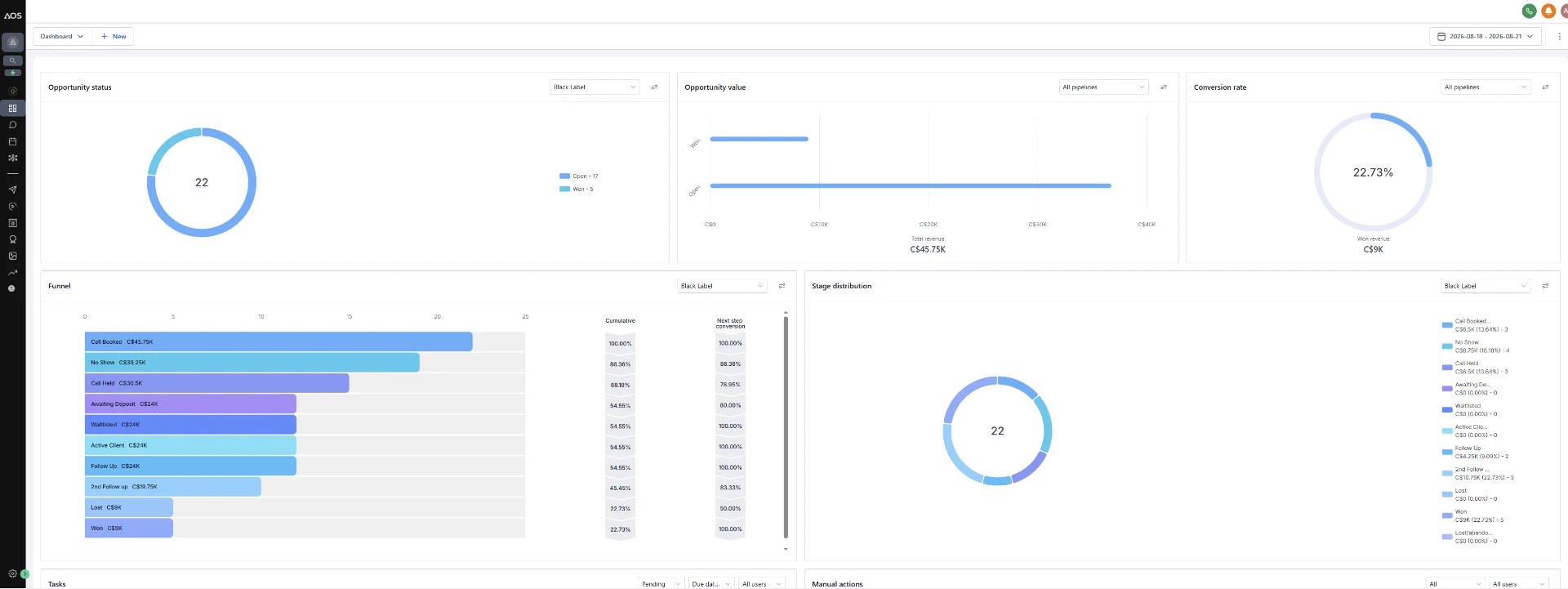1568x589 pixels.
Task: Click the Open bar in Opportunity value chart
Action: (x=911, y=186)
